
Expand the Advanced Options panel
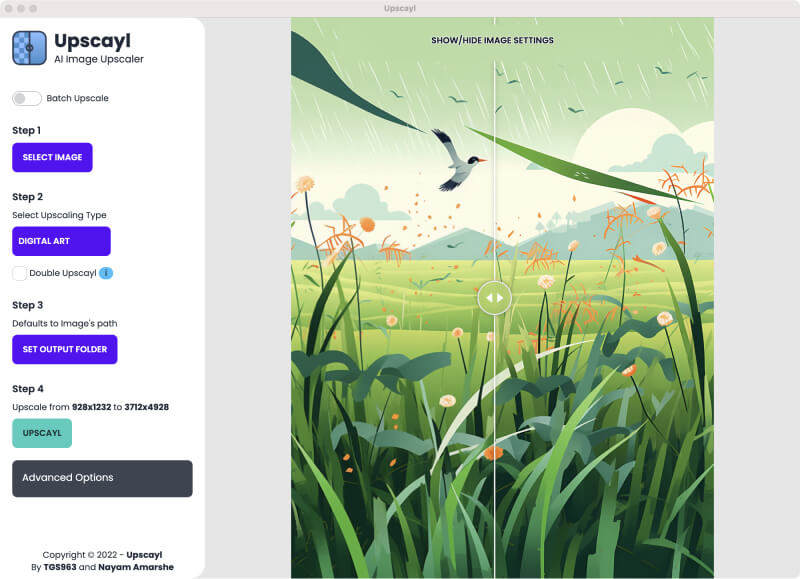coord(102,478)
